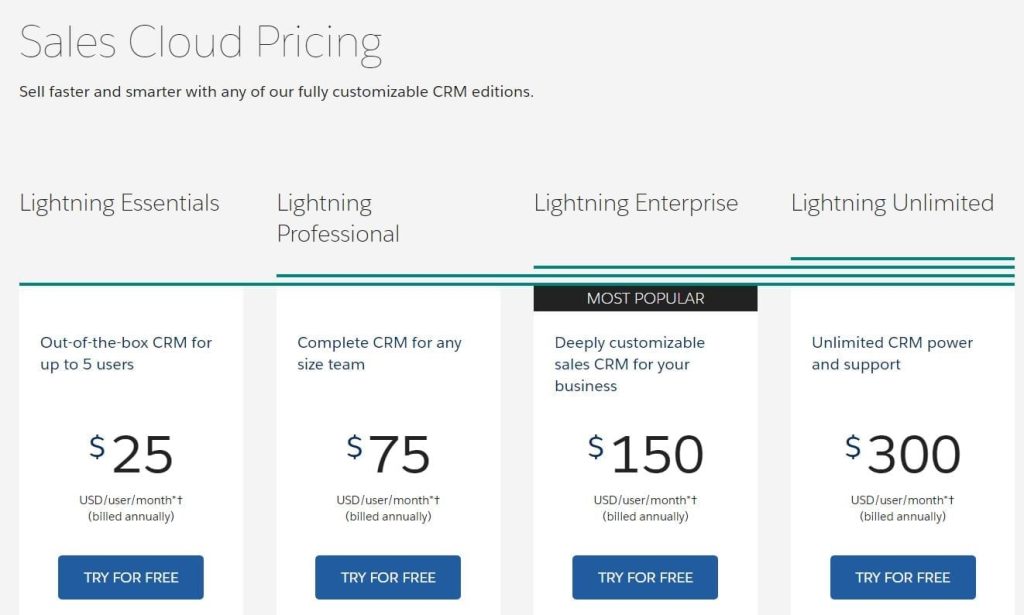Click the $300 price
1024x615 pixels.
(903, 454)
